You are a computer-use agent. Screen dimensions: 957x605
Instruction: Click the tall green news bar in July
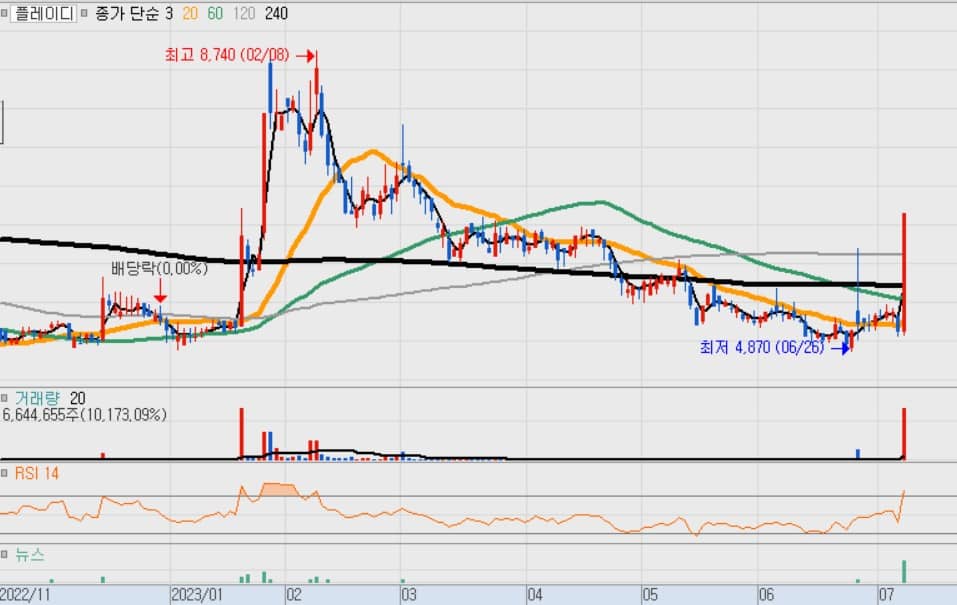pos(904,571)
